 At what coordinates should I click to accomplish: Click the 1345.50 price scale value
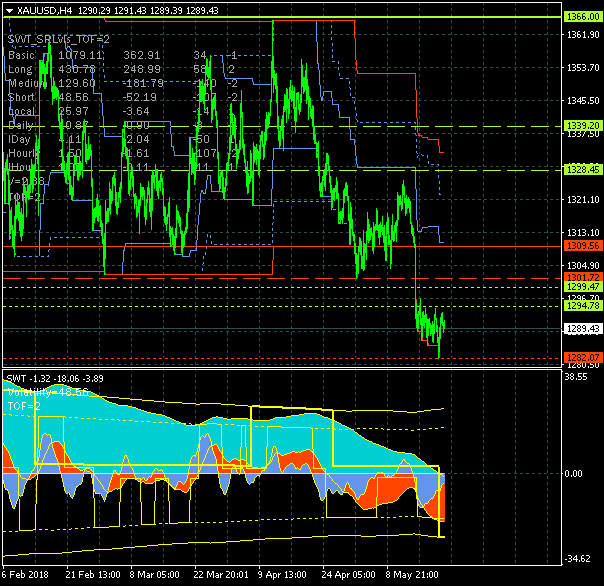coord(583,101)
